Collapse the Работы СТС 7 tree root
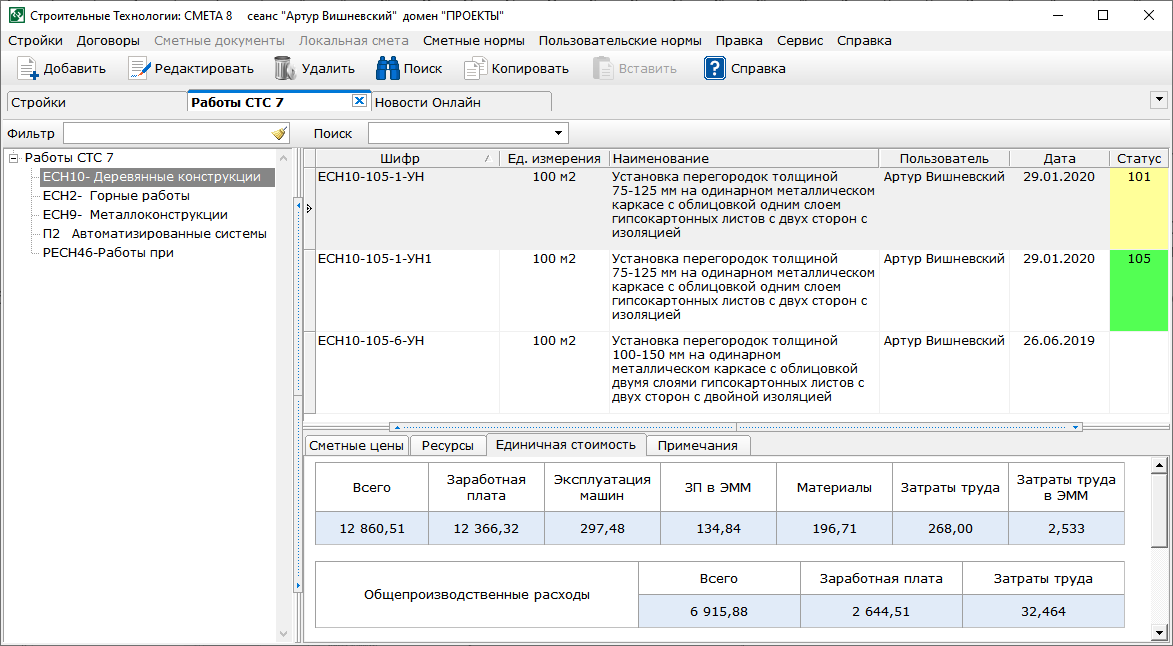The image size is (1173, 646). (14, 158)
